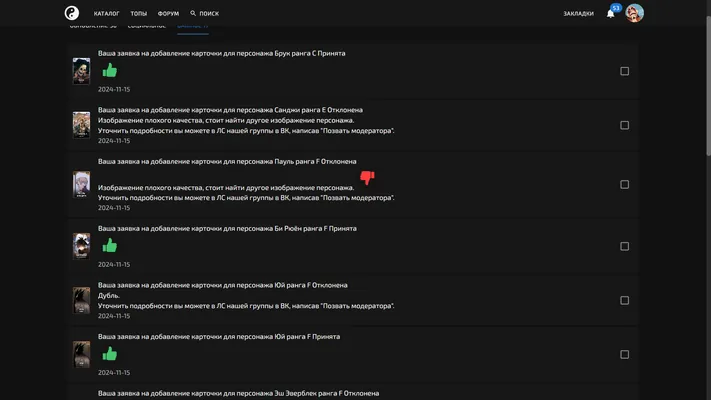The image size is (711, 400).
Task: Click date 2024-11-15 under Брук notification
Action: (x=114, y=89)
